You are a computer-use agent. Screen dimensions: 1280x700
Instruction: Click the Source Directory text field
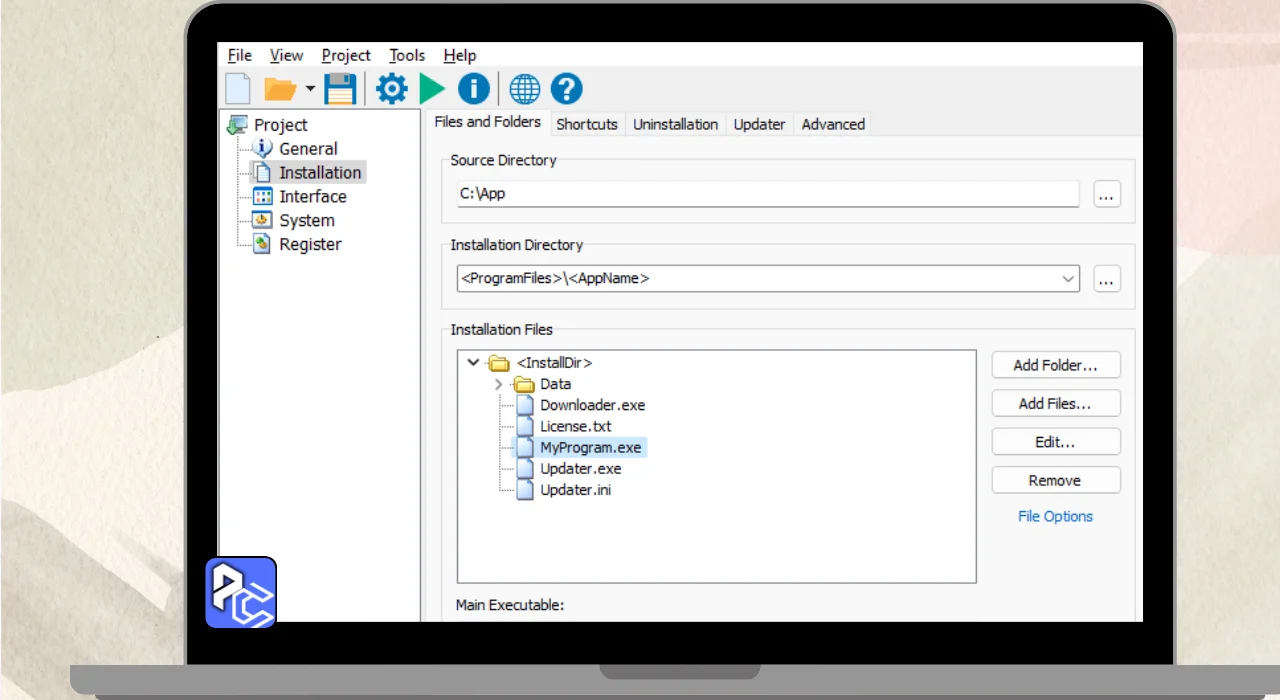pos(767,194)
